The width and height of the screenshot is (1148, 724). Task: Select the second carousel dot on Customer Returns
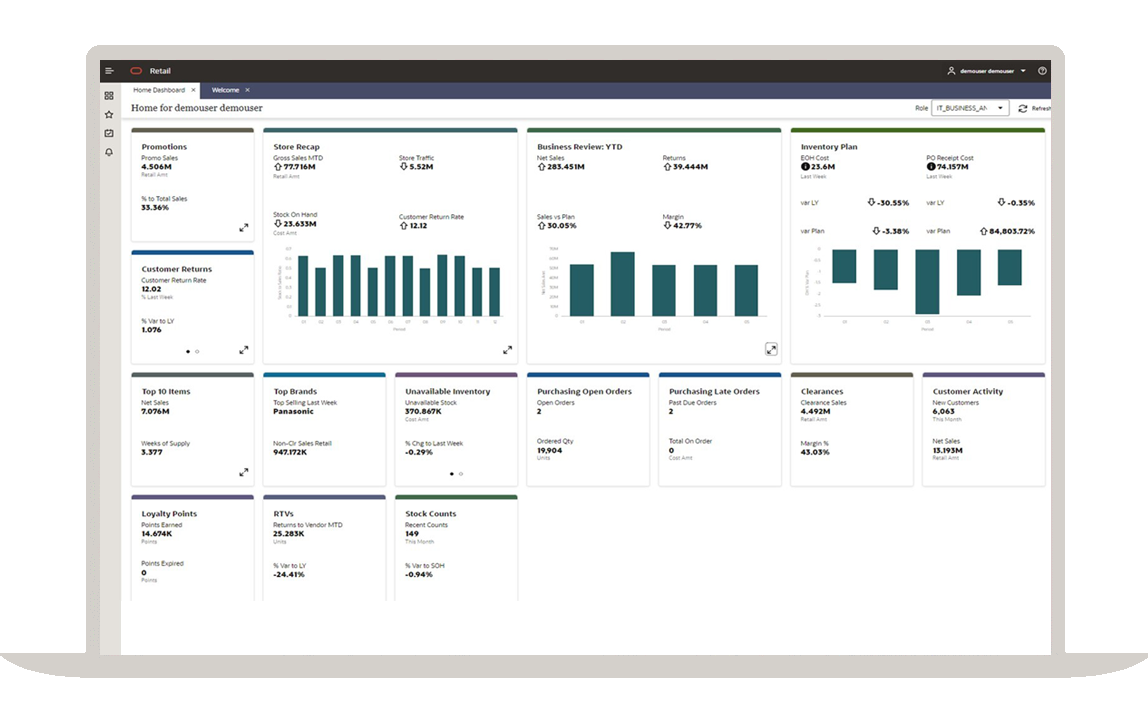tap(195, 351)
